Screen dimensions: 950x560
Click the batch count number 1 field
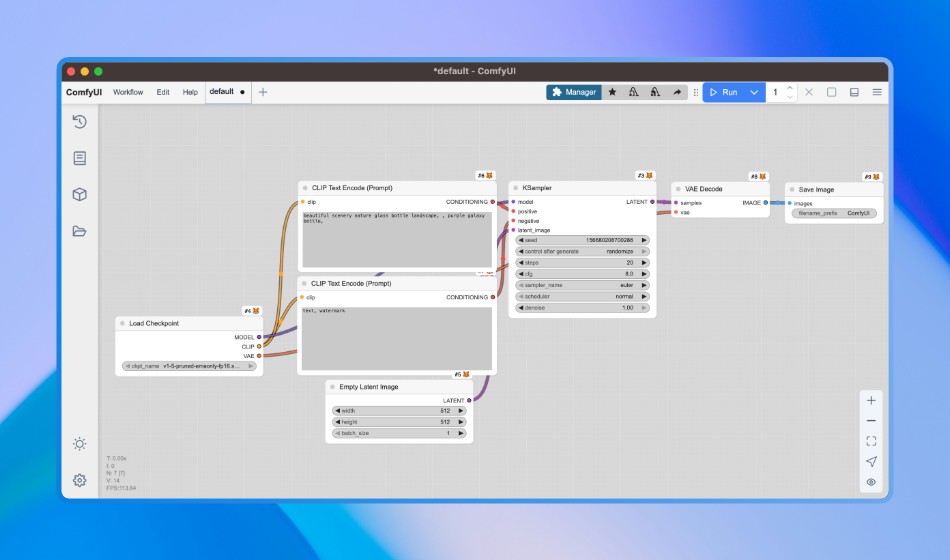click(x=776, y=92)
